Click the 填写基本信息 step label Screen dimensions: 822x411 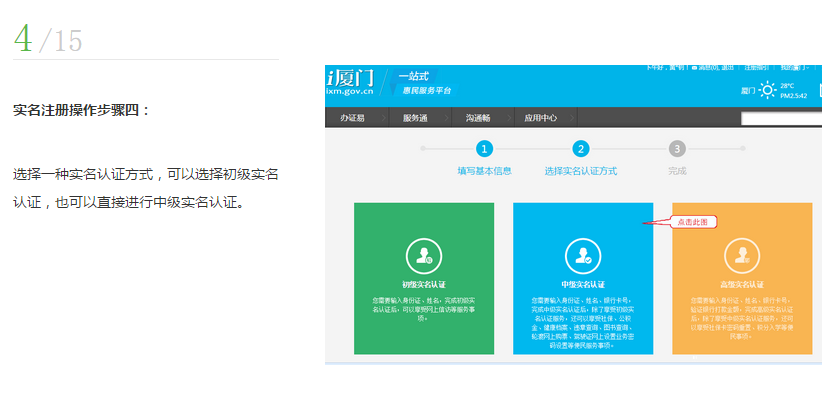pyautogui.click(x=484, y=171)
